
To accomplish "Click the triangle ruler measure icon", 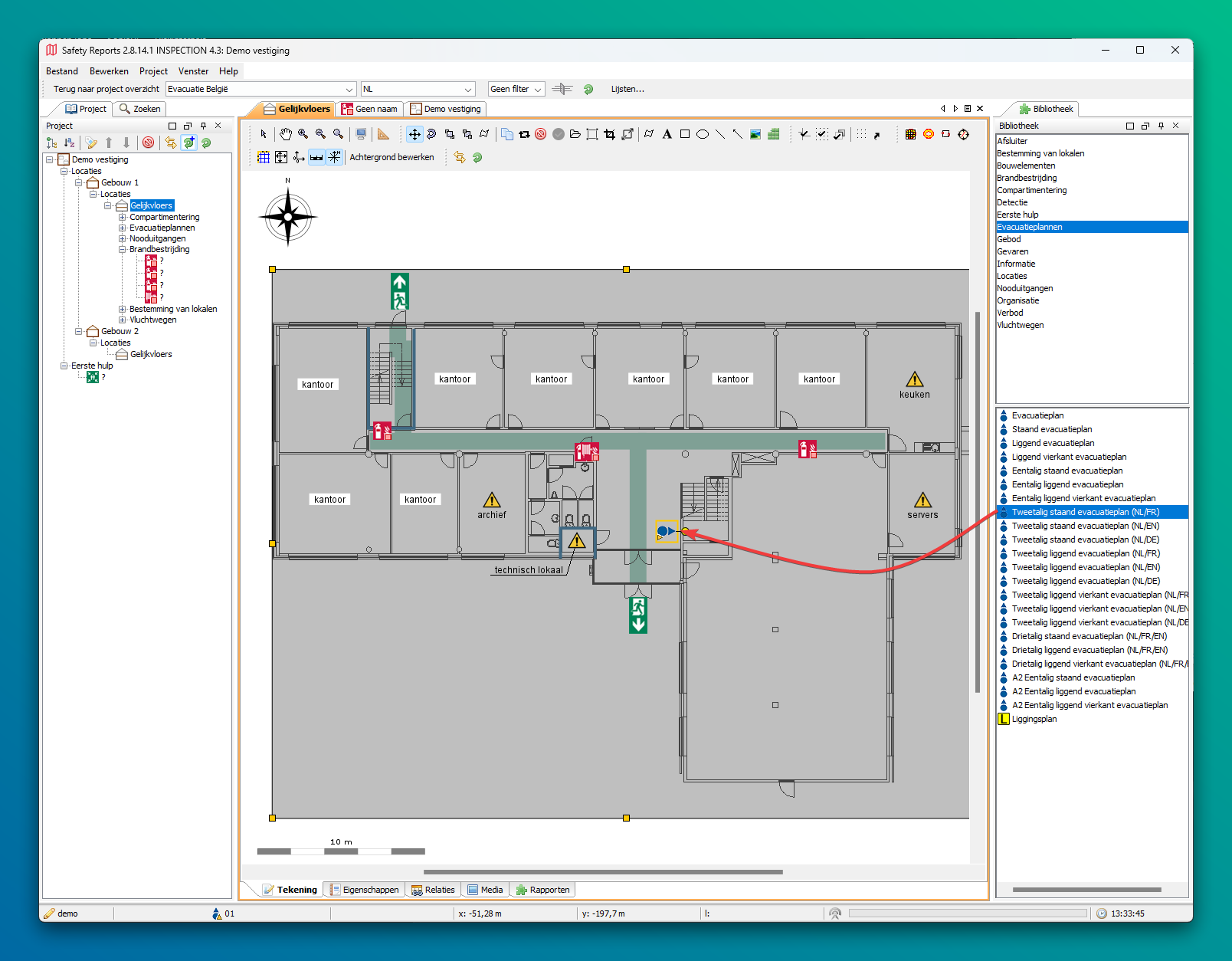I will click(x=383, y=134).
